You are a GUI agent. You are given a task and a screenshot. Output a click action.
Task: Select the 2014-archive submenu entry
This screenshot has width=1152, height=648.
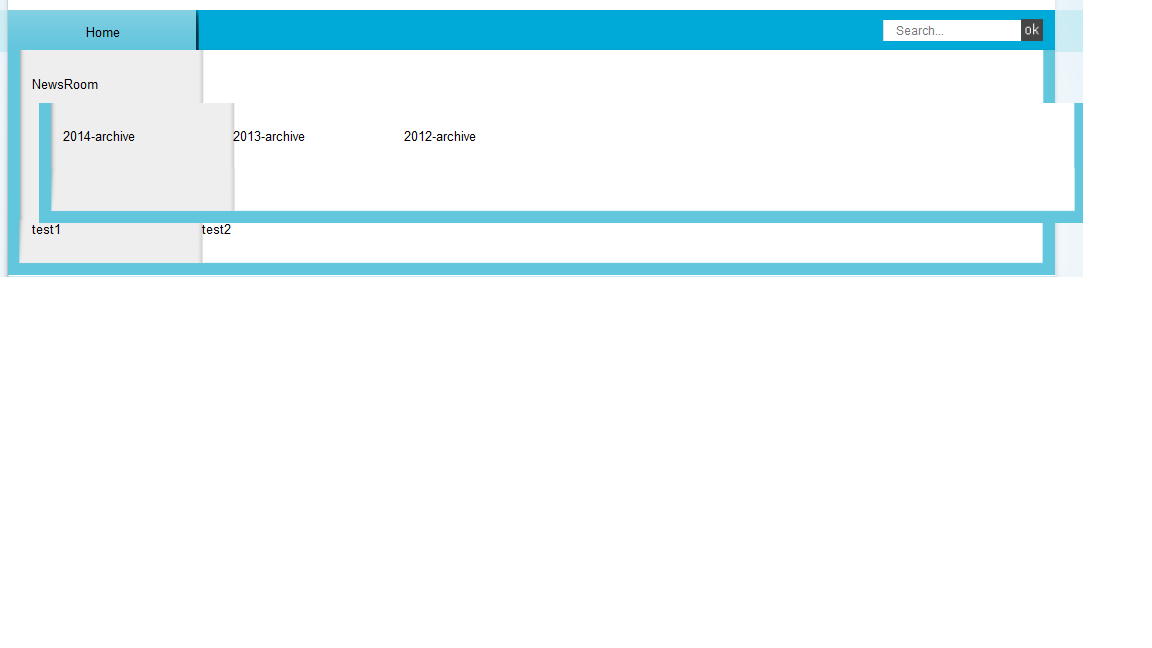(x=99, y=137)
